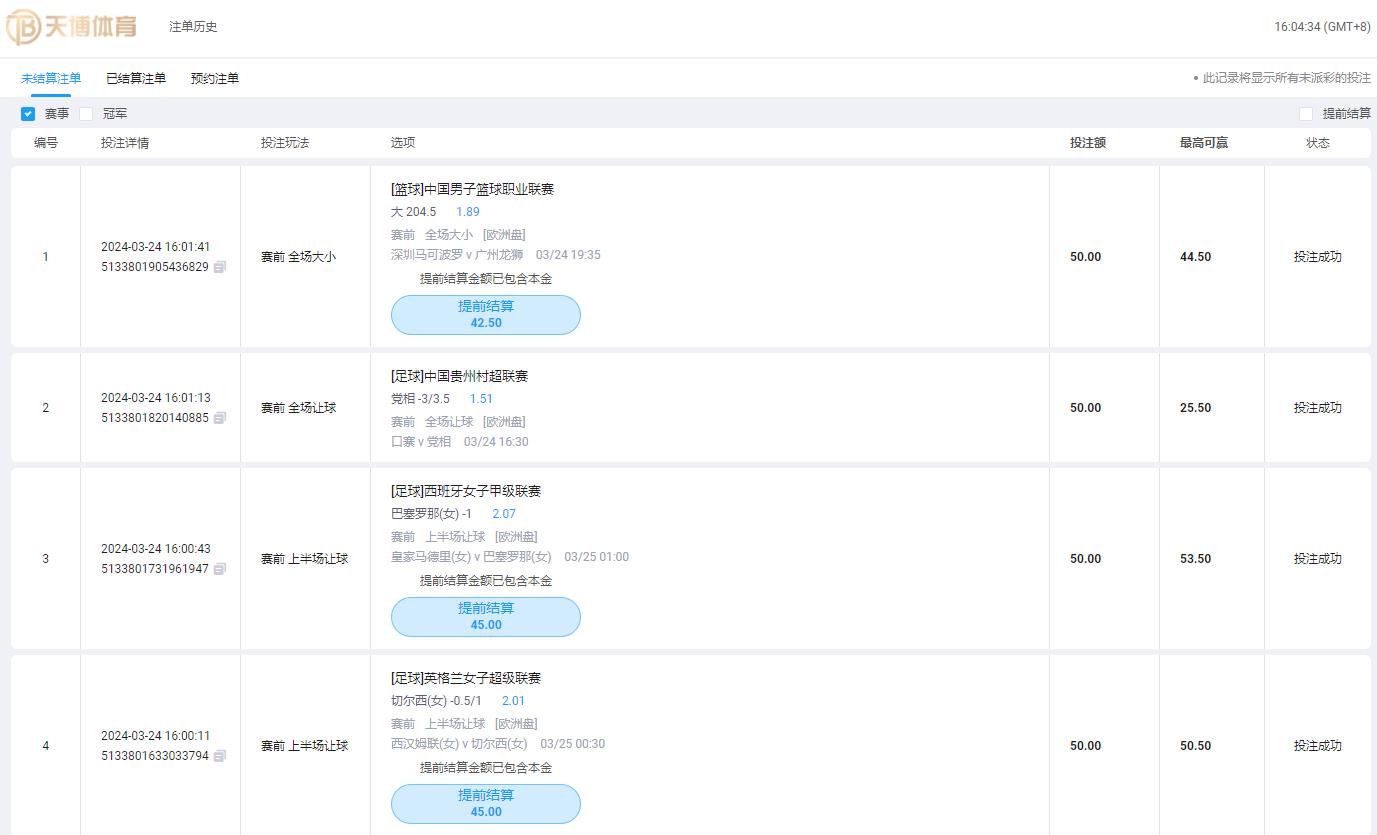Viewport: 1377px width, 835px height.
Task: Click timestamp 2024-03-24 16:01:13
Action: point(156,398)
